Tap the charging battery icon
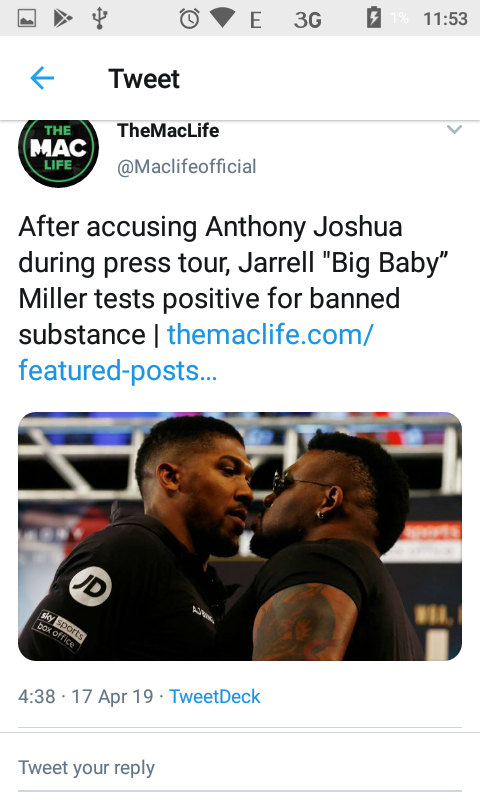 point(374,18)
